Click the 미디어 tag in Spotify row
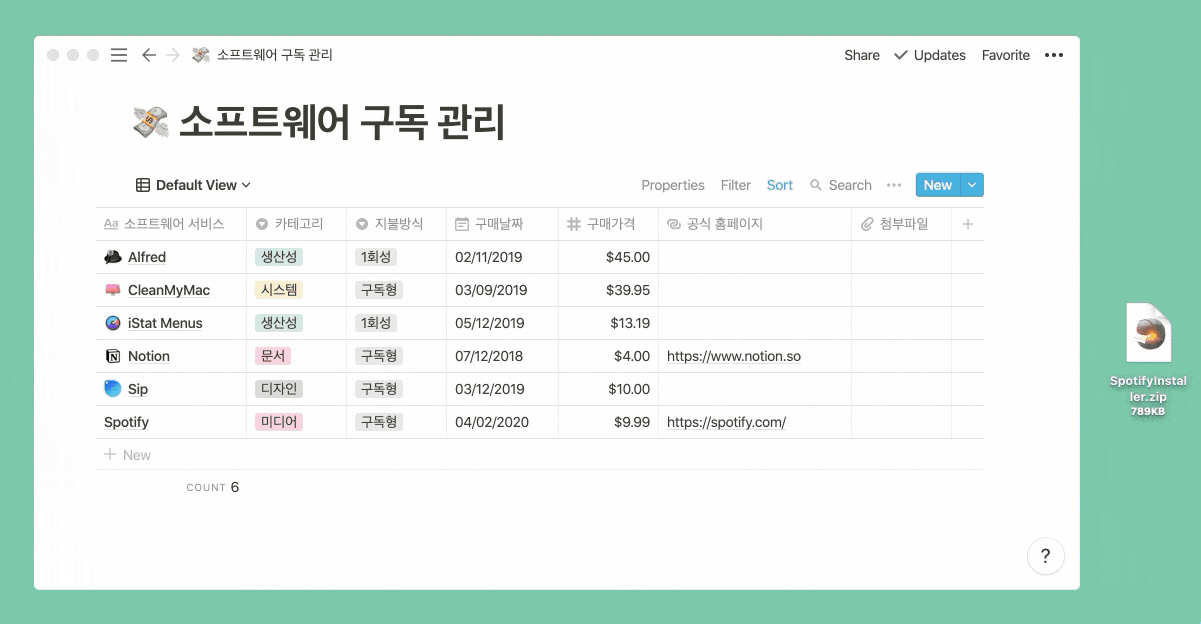The image size is (1201, 624). point(279,422)
